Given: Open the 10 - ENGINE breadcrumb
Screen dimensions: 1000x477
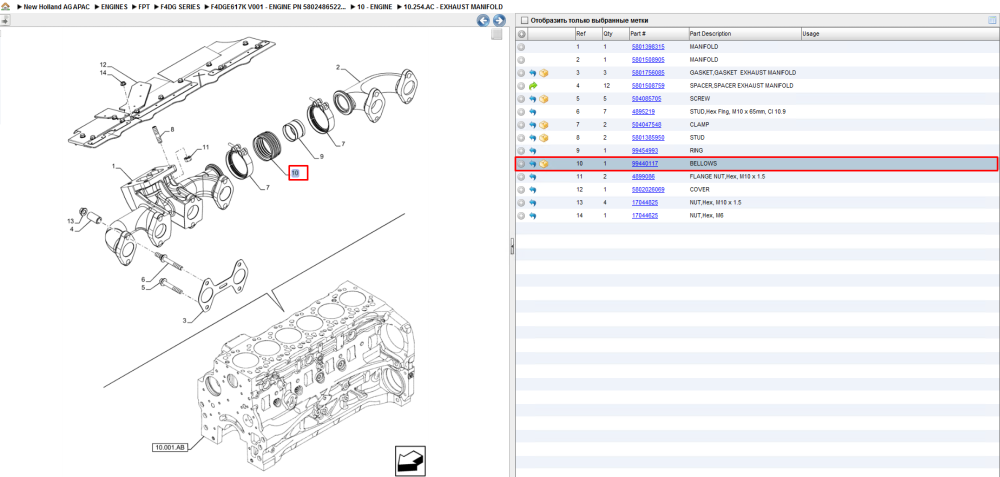Looking at the screenshot, I should click(374, 6).
